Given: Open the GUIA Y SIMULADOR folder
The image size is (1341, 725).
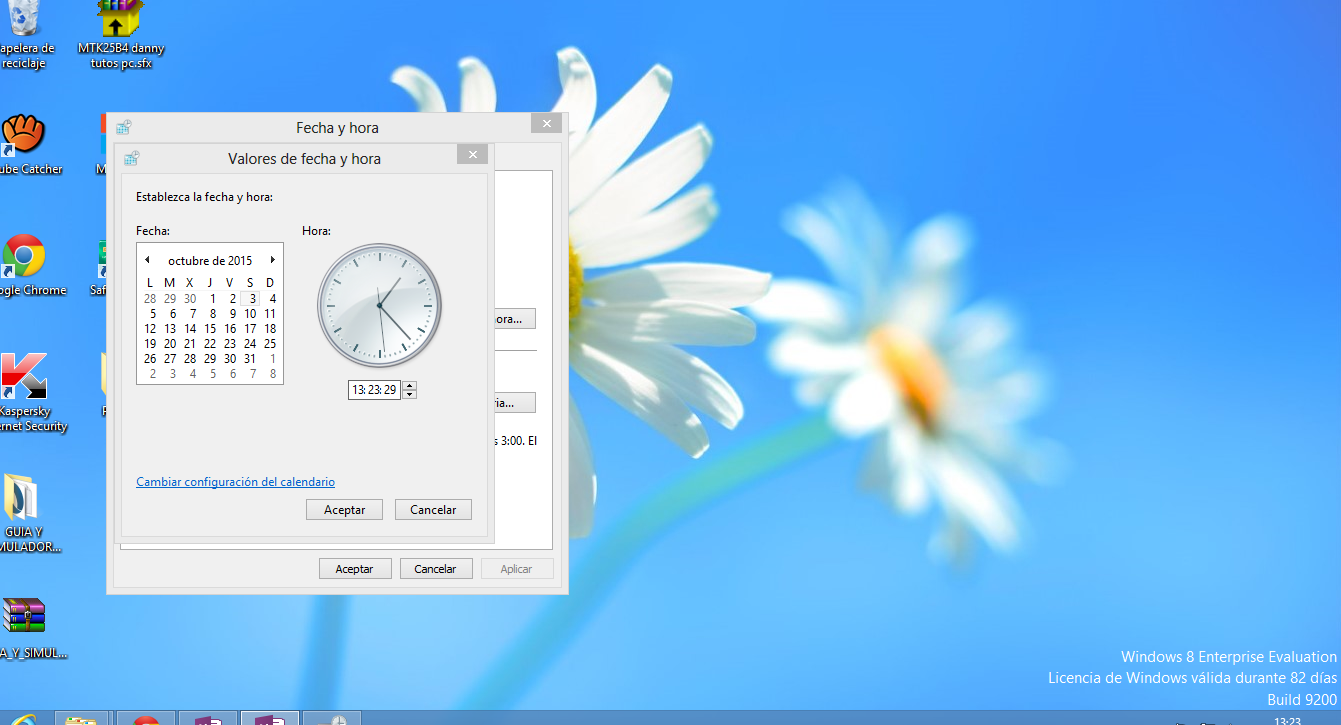Looking at the screenshot, I should tap(22, 498).
